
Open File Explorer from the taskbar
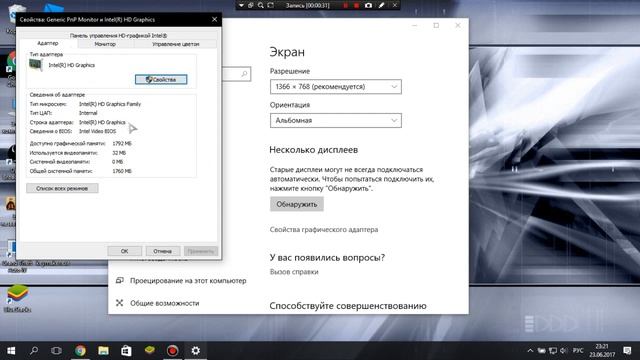103,351
